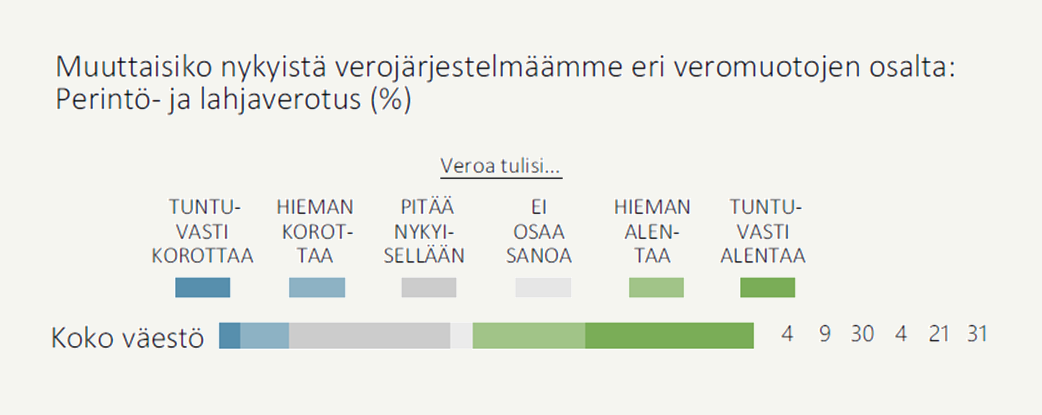This screenshot has height=415, width=1042.
Task: Click the underlined 'Veroa tulisi...' heading
Action: point(501,166)
